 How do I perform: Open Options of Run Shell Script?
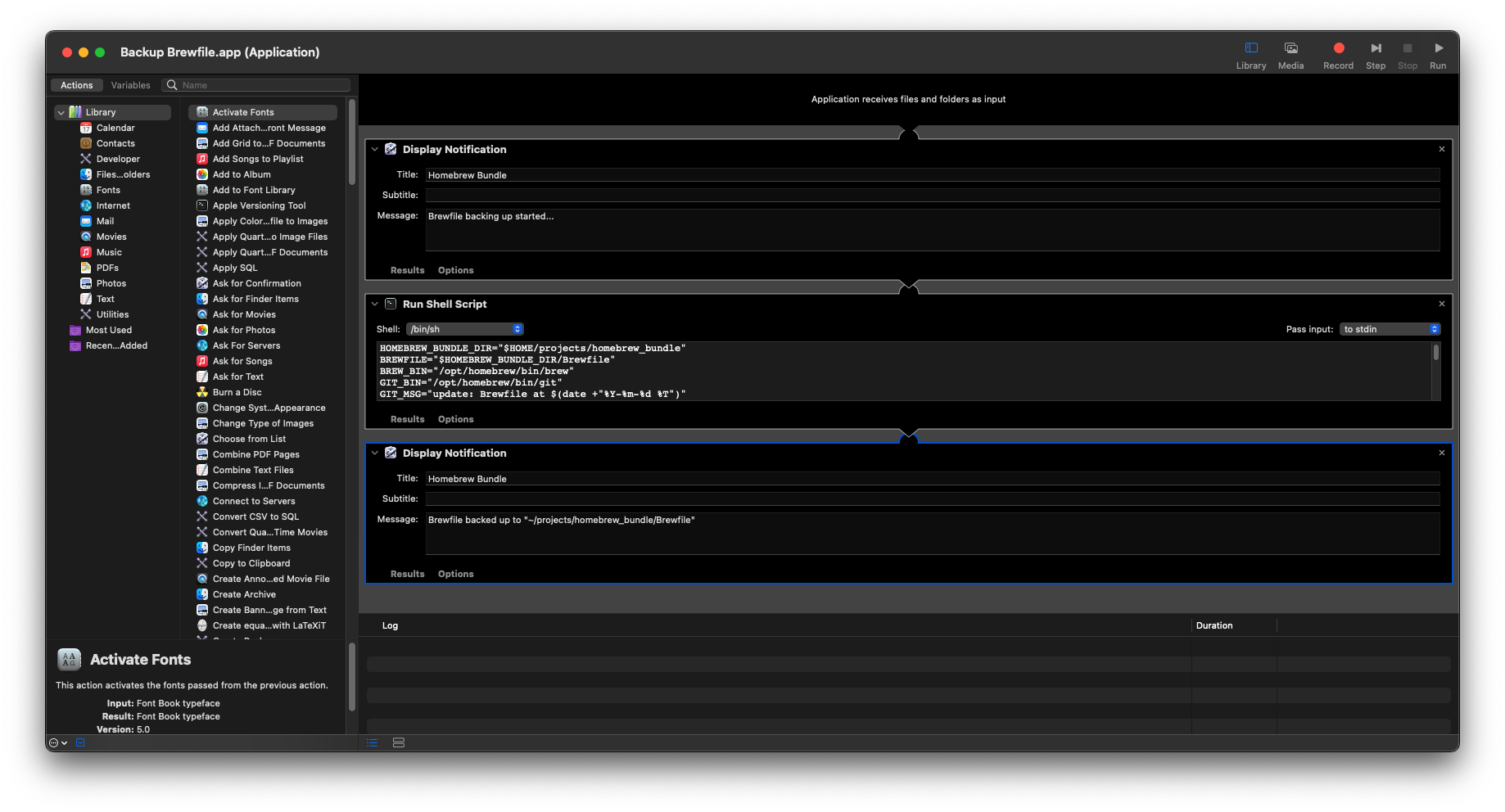(x=455, y=419)
